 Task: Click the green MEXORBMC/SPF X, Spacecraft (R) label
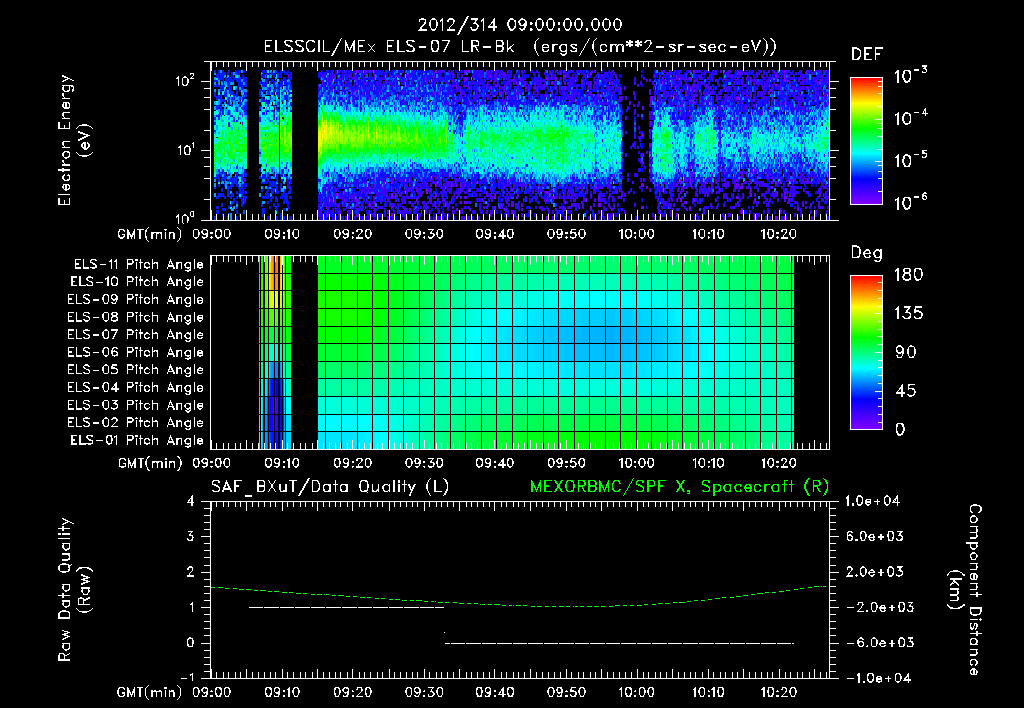point(679,487)
